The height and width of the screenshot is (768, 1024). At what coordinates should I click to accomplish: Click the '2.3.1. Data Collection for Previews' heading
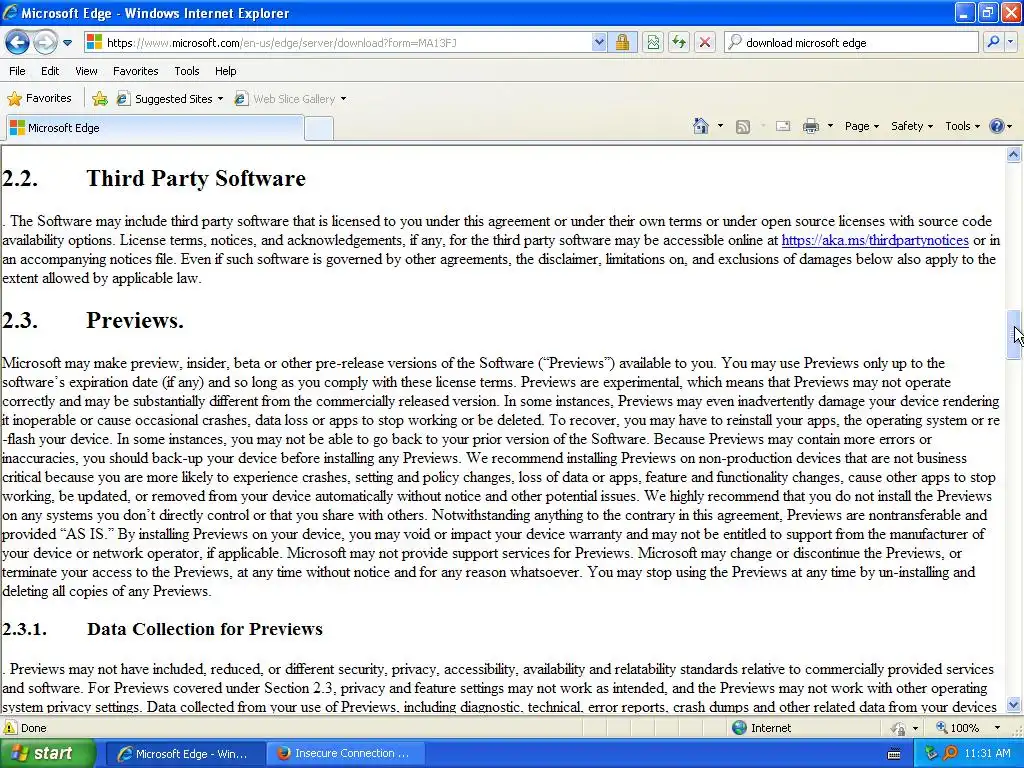(x=162, y=629)
